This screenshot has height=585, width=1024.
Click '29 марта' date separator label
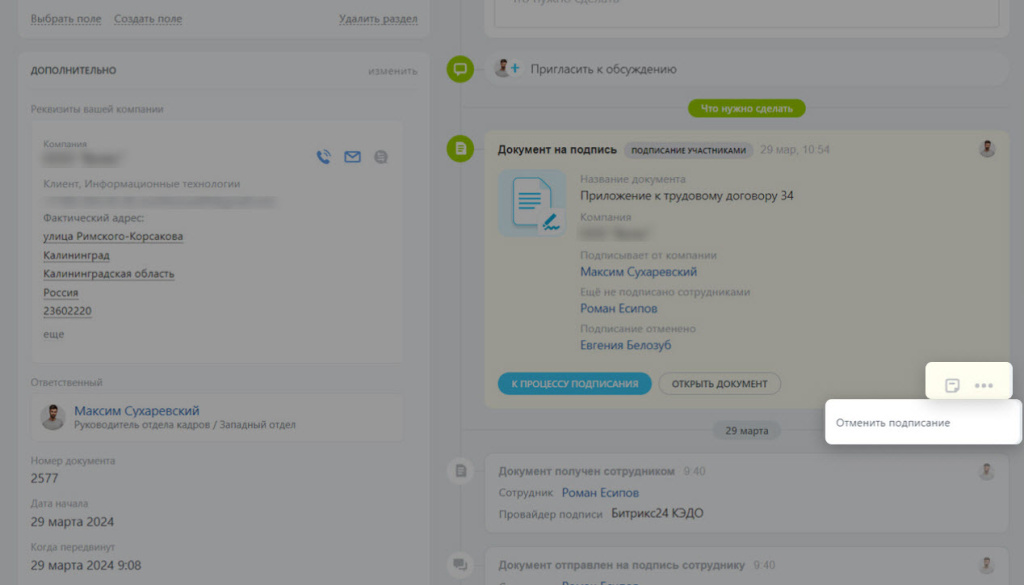(x=746, y=431)
